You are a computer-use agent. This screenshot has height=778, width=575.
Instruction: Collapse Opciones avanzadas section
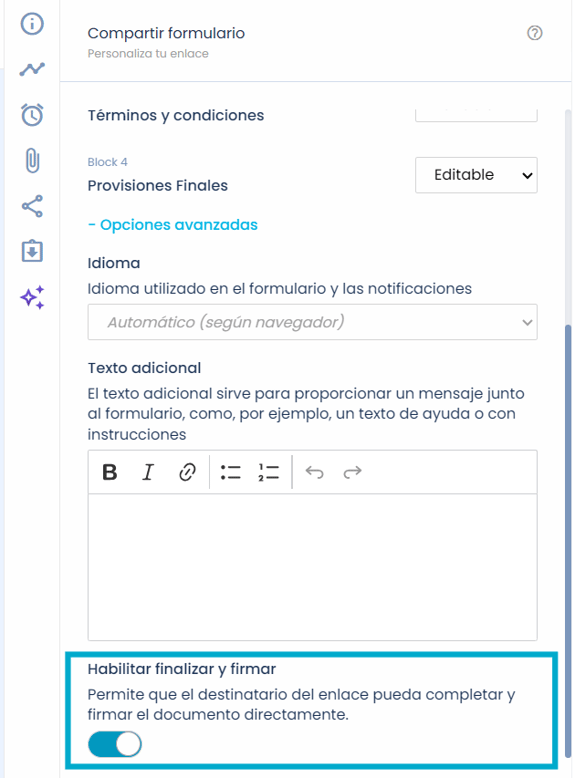pos(173,225)
